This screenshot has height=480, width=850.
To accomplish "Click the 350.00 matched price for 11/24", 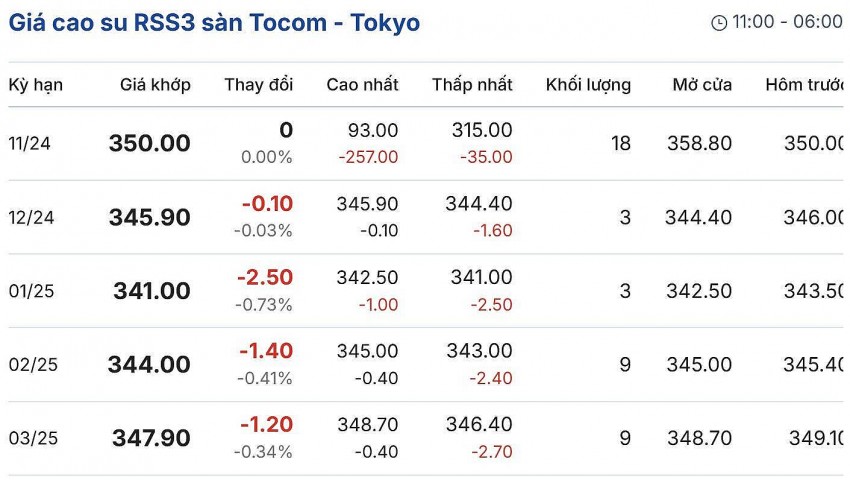I will point(150,144).
